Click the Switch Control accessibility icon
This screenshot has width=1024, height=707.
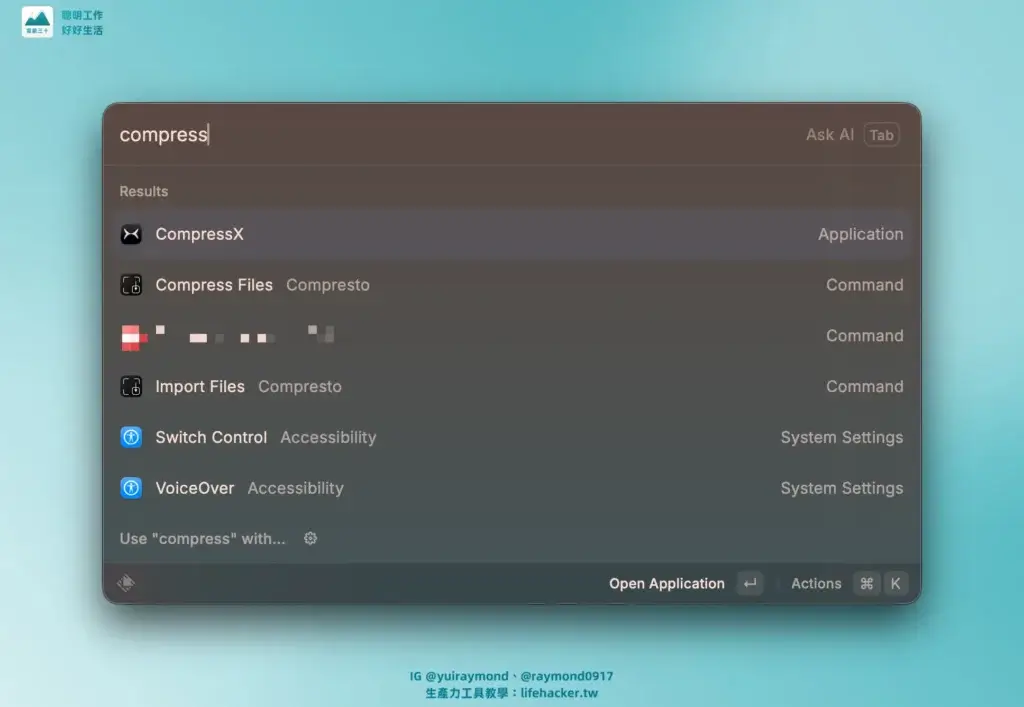click(x=131, y=438)
